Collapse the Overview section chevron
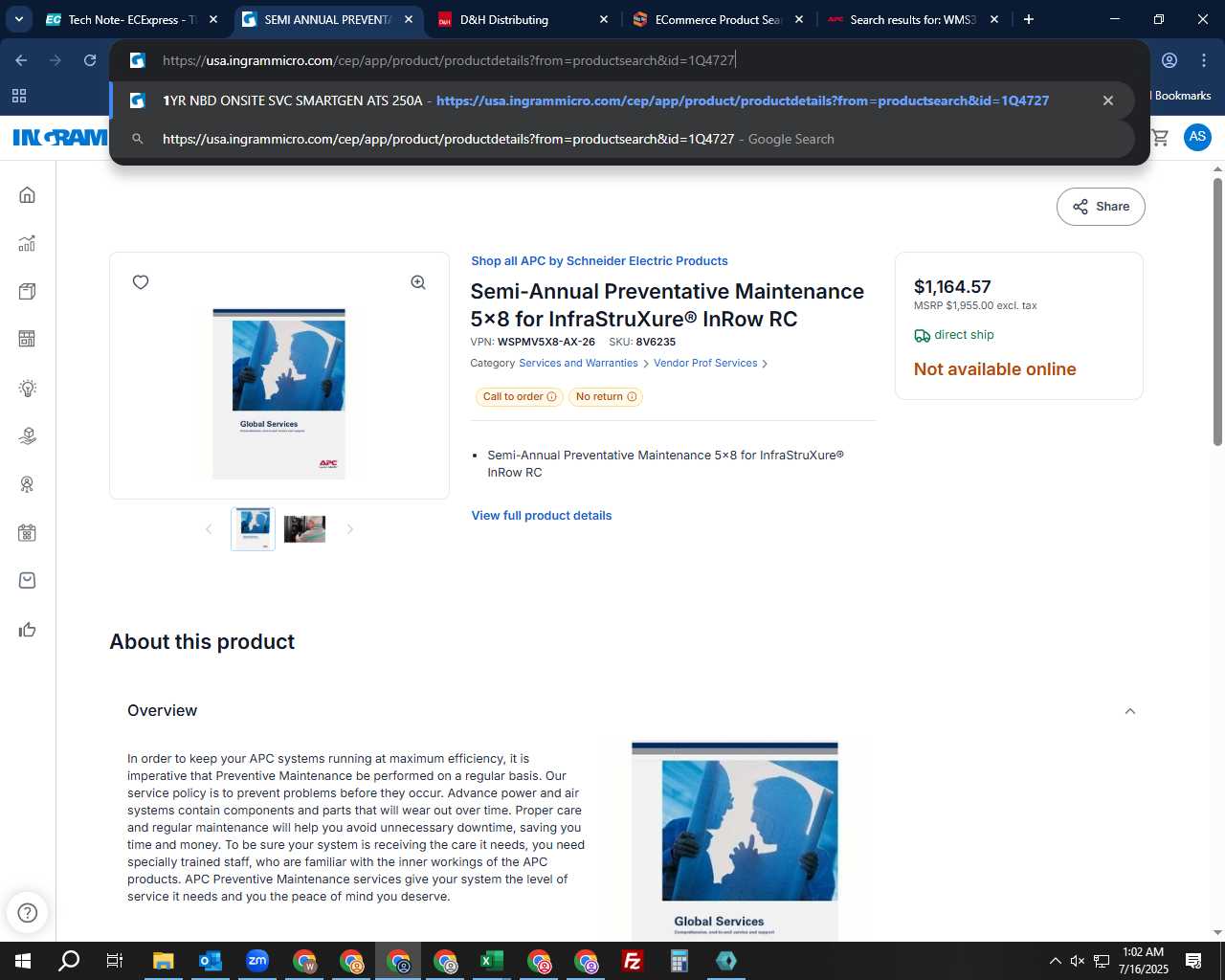1225x980 pixels. [x=1130, y=711]
